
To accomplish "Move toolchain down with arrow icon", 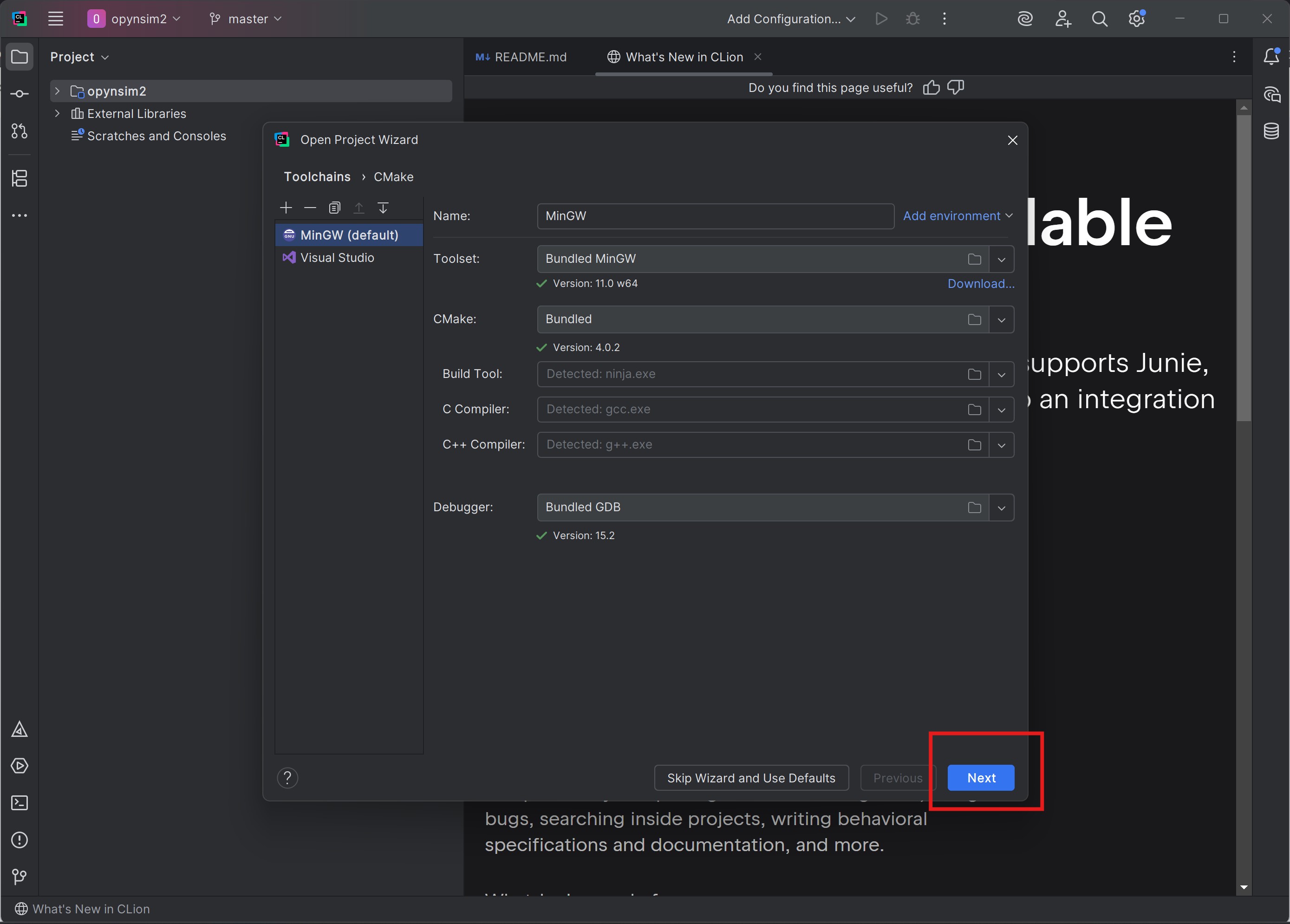I will coord(383,208).
